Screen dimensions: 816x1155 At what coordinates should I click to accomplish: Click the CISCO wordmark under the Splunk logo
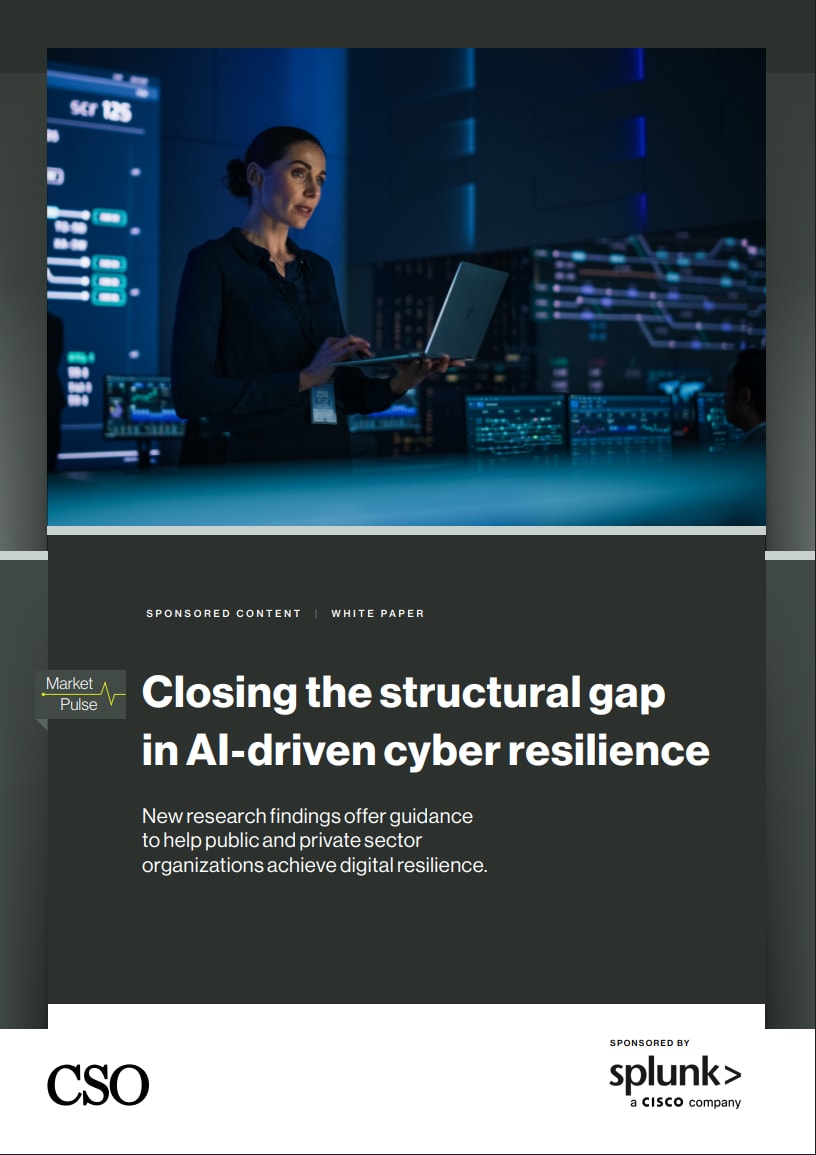[662, 1101]
